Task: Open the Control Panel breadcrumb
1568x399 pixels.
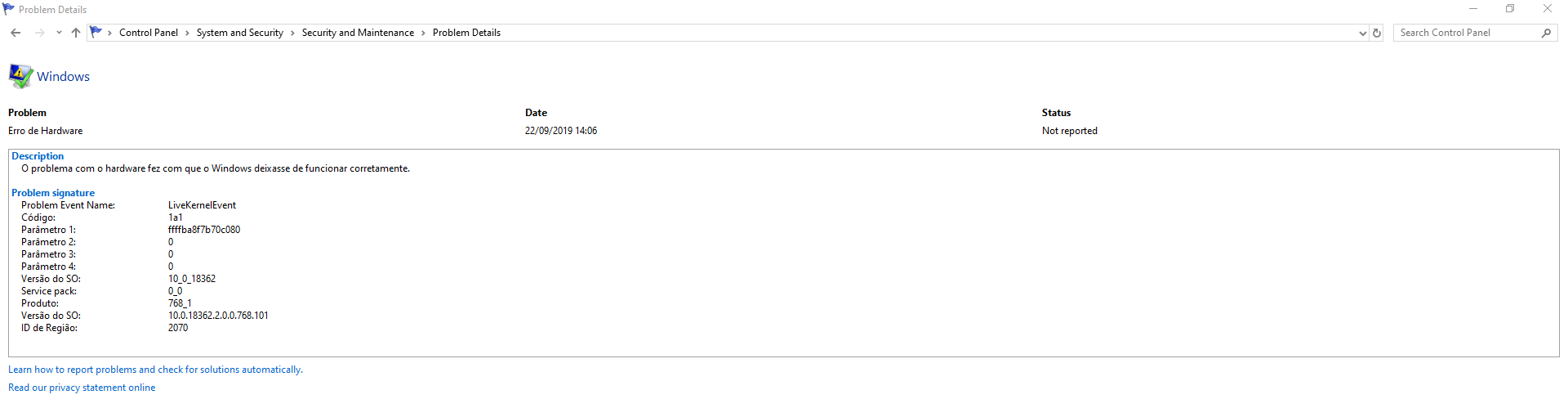Action: (149, 33)
